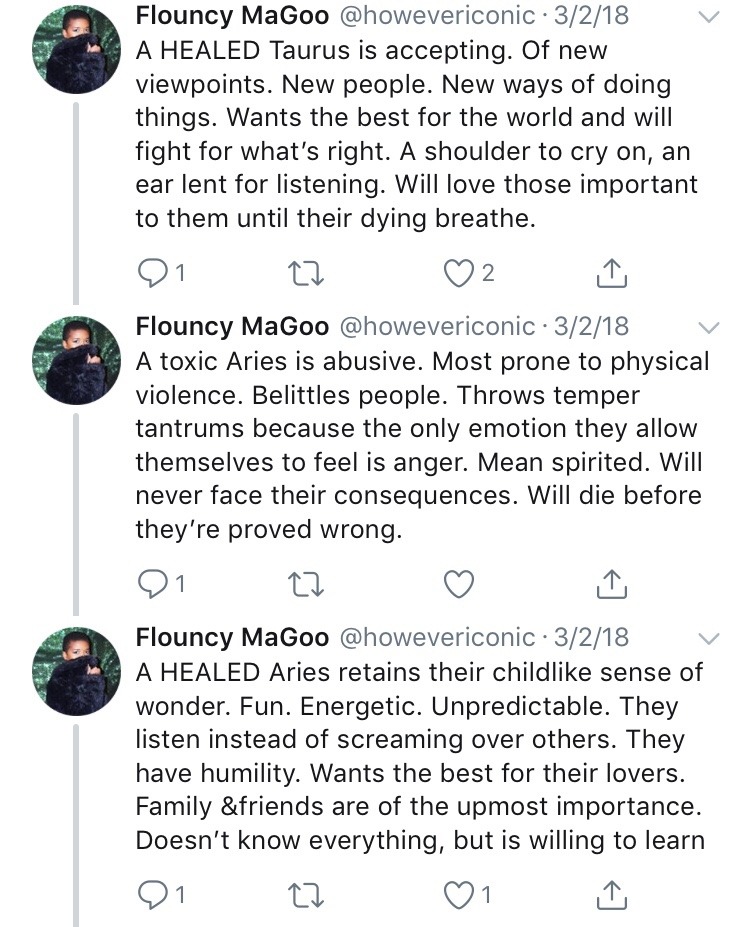Image resolution: width=750 pixels, height=927 pixels.
Task: Retweet the toxic Aries tweet
Action: [305, 584]
